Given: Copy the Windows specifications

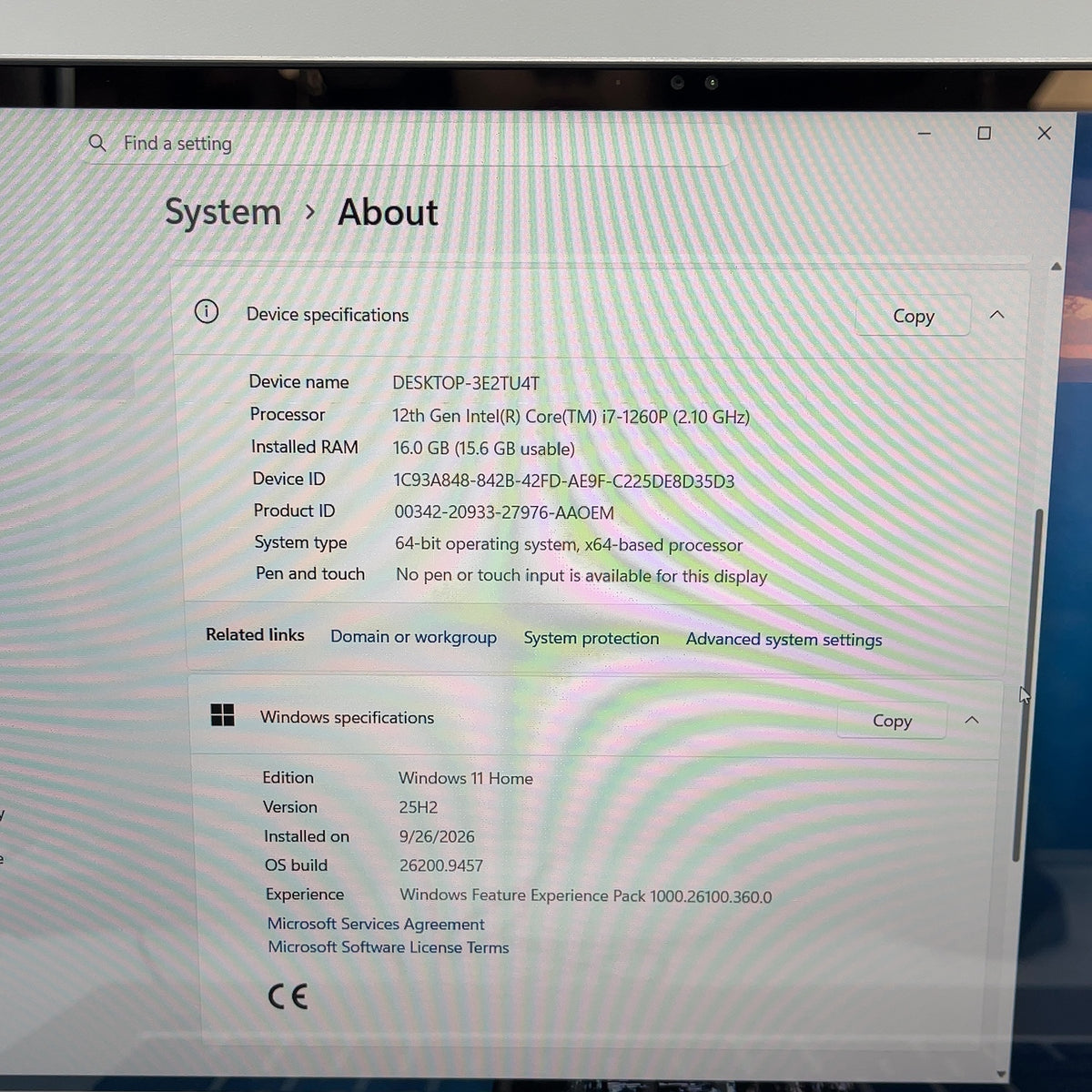Looking at the screenshot, I should 892,721.
